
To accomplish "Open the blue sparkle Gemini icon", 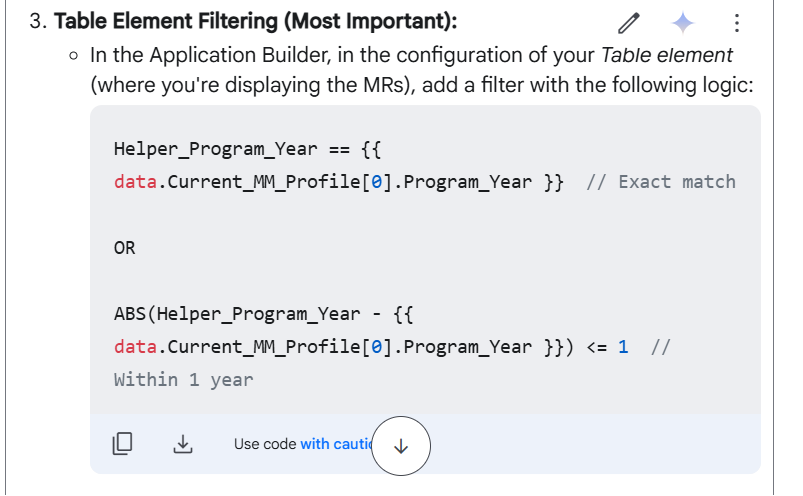I will (x=683, y=23).
